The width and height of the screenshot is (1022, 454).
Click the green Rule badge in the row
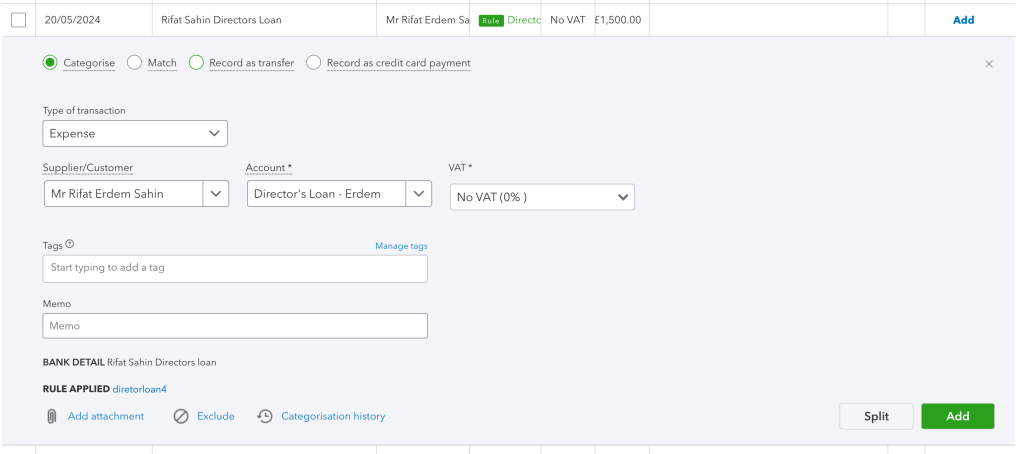(x=491, y=21)
